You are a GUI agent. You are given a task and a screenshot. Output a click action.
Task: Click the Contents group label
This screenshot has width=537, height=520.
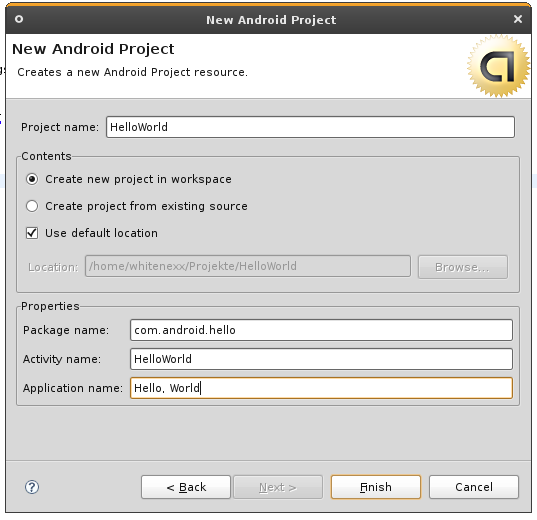coord(46,156)
